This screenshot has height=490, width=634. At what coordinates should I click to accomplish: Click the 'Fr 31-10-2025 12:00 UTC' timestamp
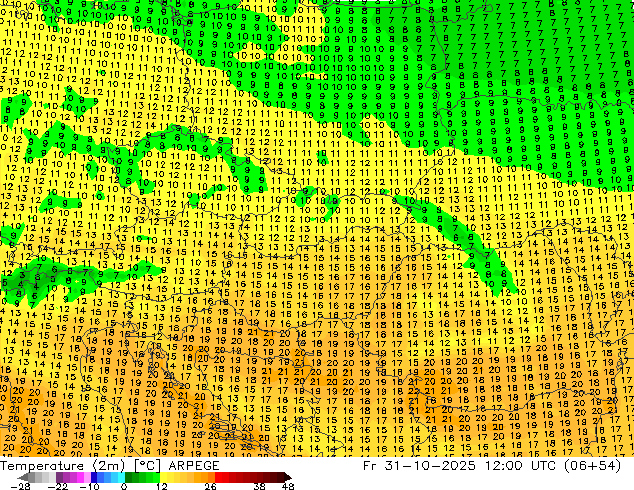459,465
